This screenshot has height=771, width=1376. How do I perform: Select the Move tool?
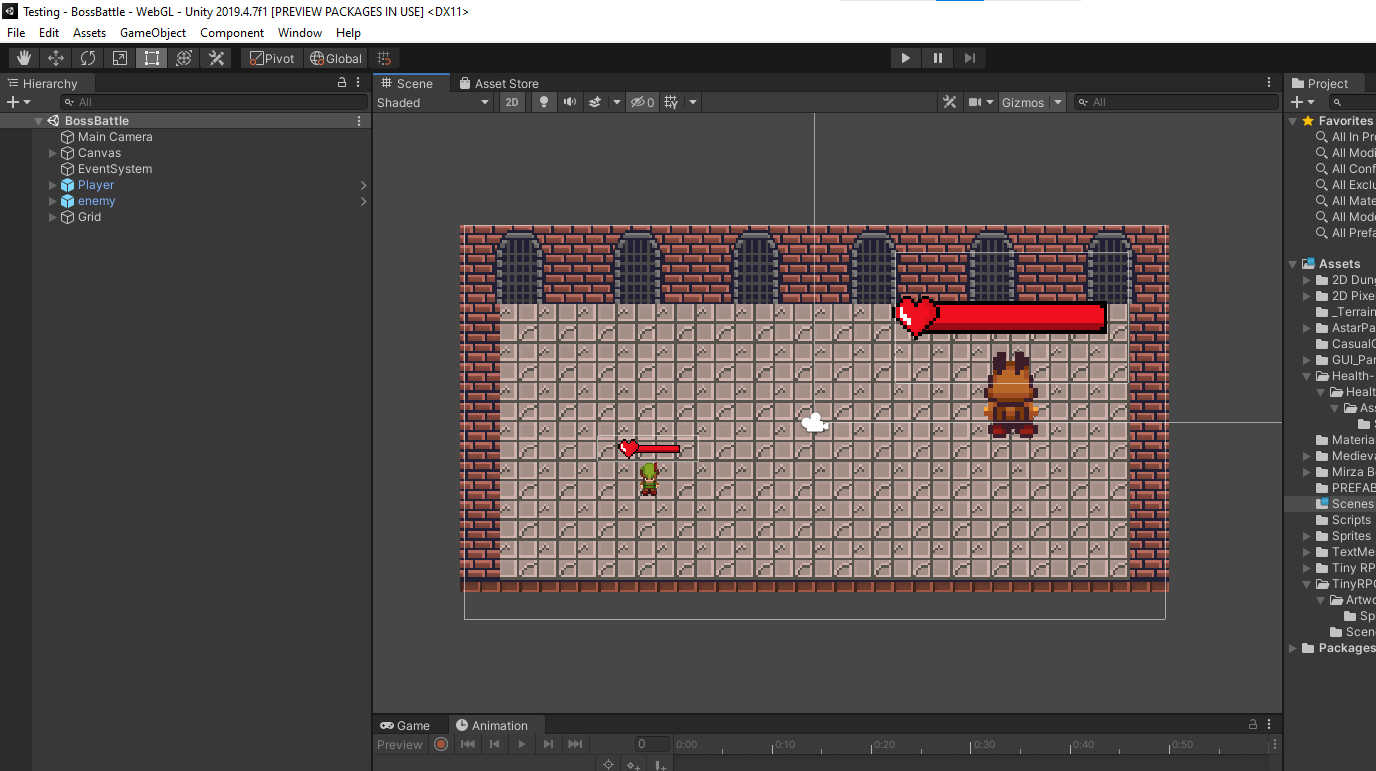coord(56,58)
